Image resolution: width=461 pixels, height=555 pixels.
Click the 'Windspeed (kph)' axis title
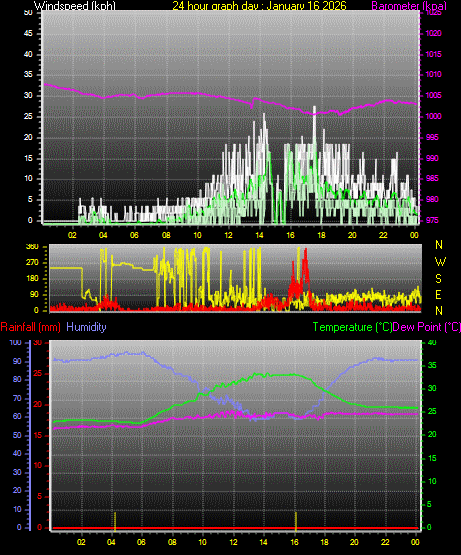click(x=75, y=6)
